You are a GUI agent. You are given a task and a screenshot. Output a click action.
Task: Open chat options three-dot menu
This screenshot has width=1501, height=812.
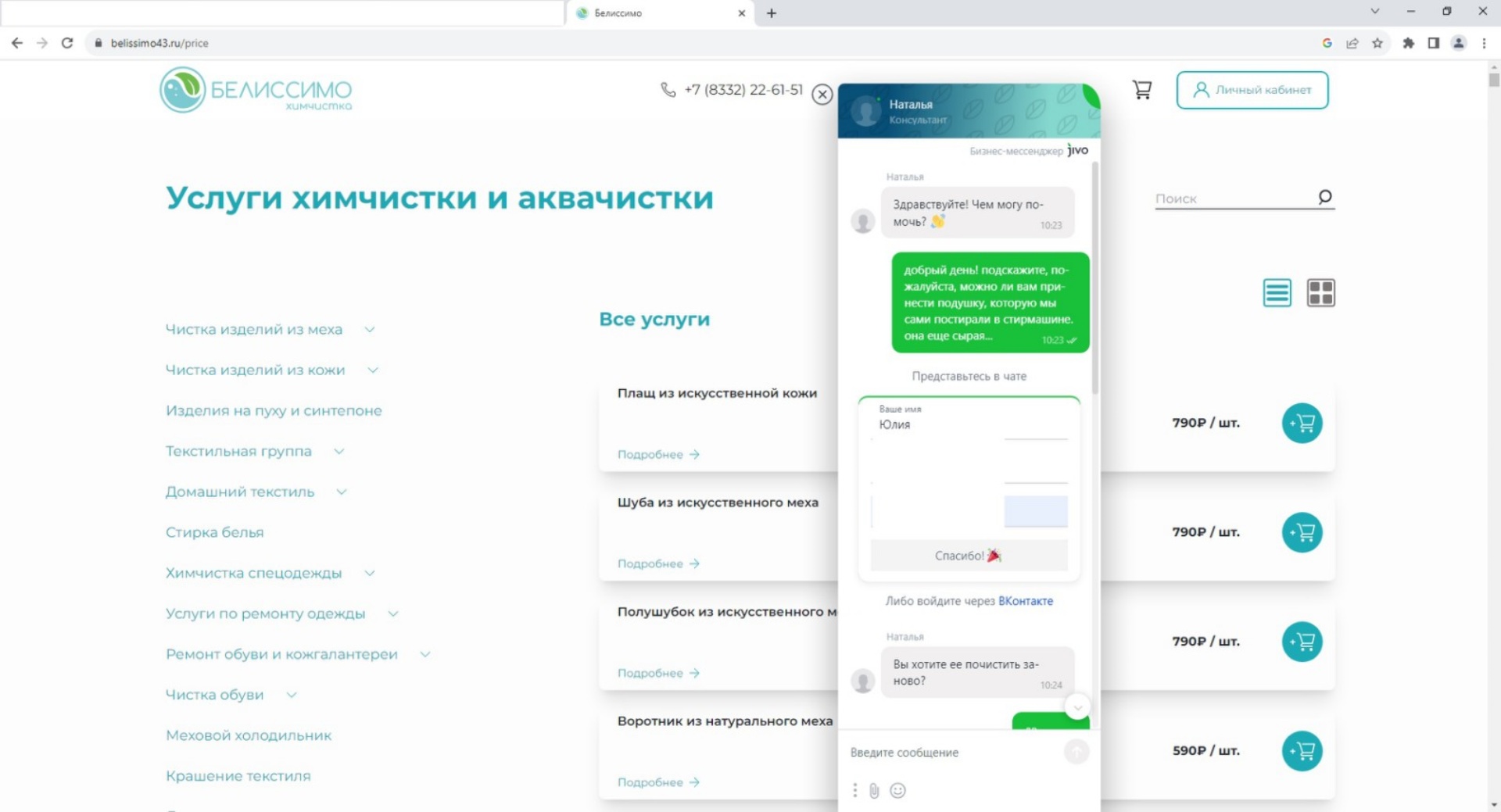pyautogui.click(x=854, y=791)
